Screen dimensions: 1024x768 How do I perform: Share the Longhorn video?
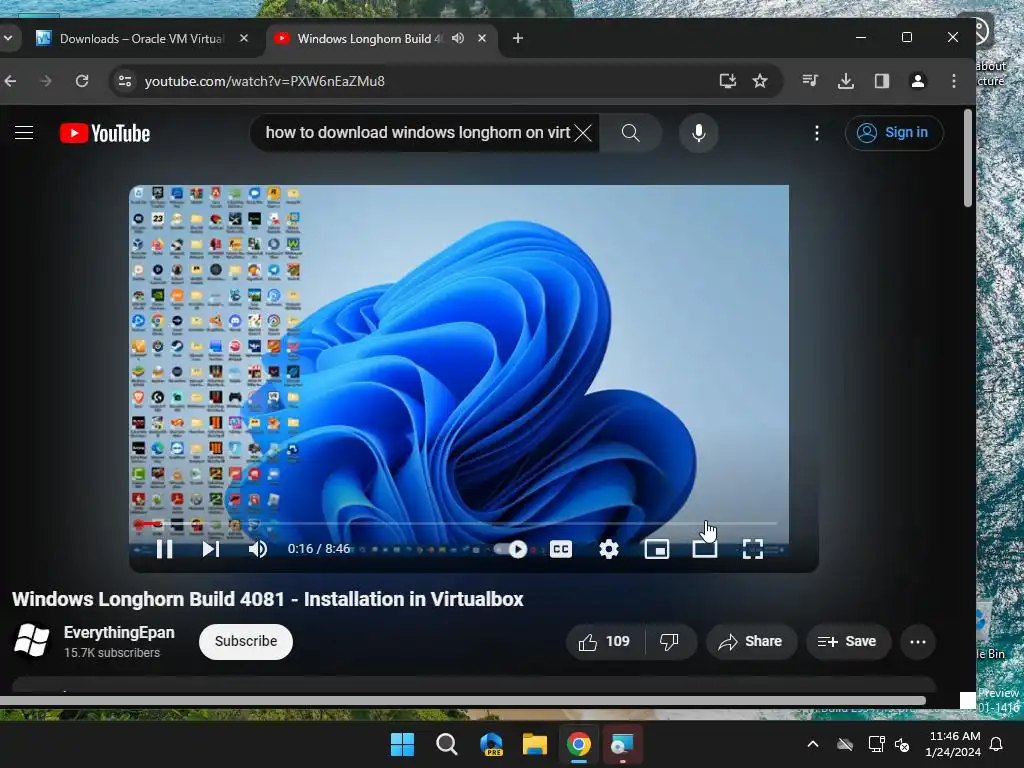point(751,641)
